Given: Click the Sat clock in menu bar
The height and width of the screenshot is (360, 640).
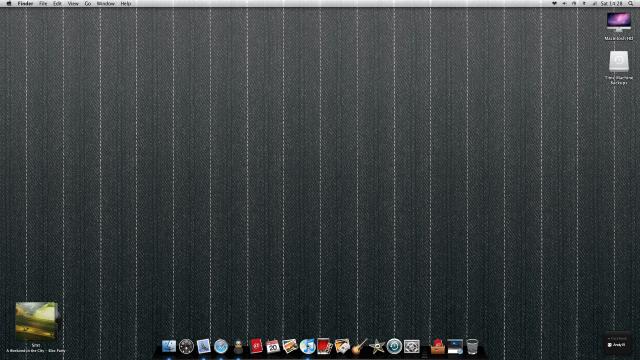Looking at the screenshot, I should [611, 3].
